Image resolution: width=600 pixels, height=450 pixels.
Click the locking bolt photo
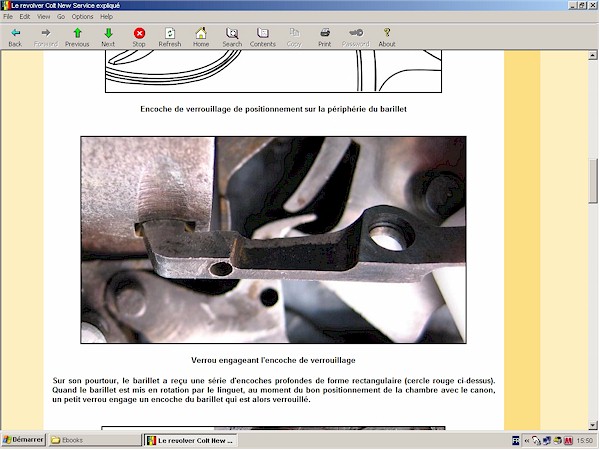[x=271, y=240]
